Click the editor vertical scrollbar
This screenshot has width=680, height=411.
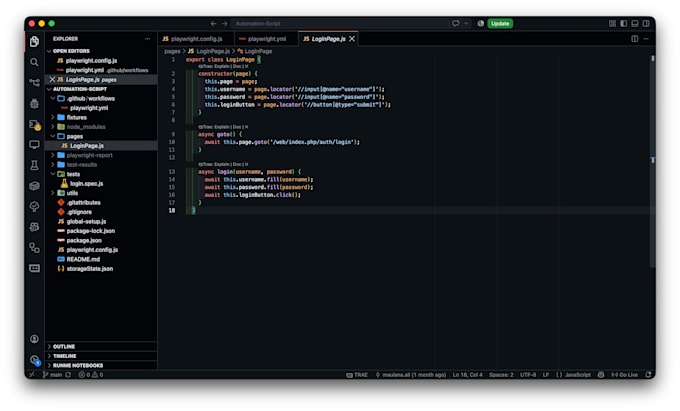[652, 160]
